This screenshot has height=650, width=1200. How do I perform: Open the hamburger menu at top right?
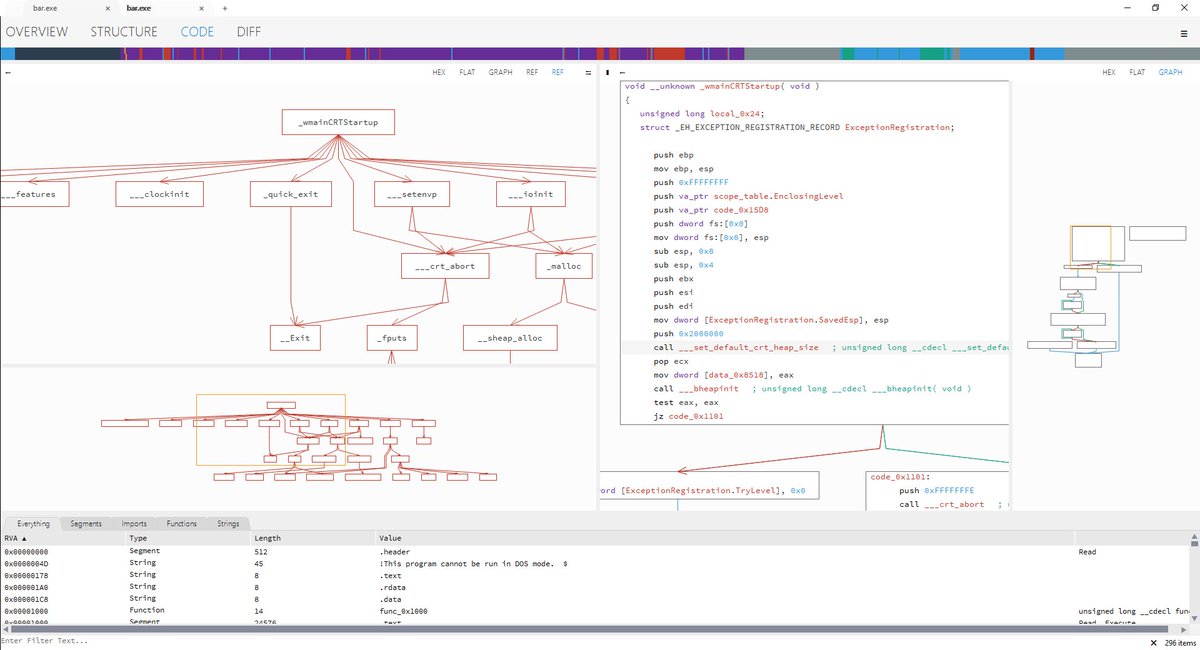tap(1184, 32)
